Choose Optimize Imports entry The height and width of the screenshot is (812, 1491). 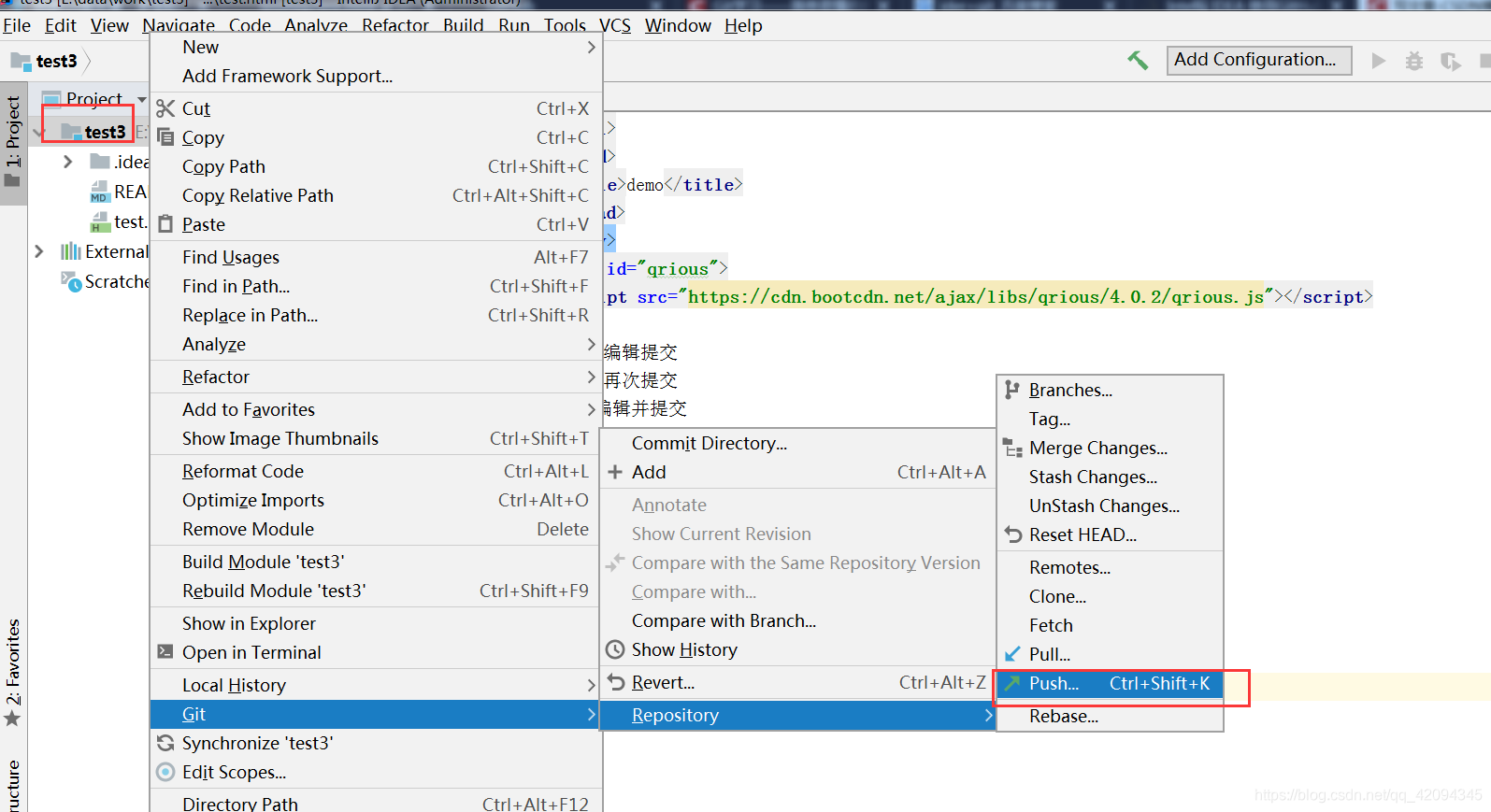pos(374,500)
